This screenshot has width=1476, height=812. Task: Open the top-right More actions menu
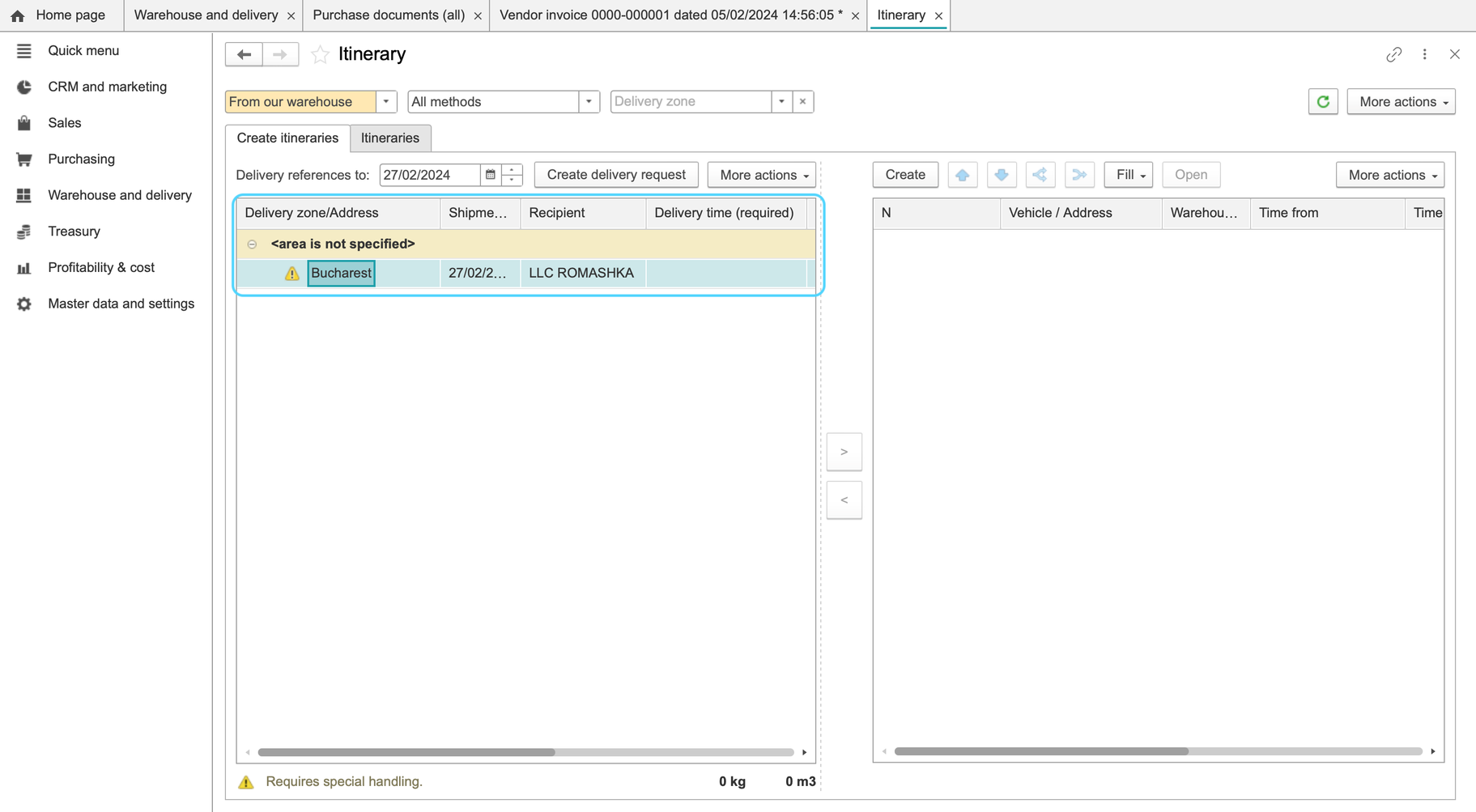pos(1402,102)
